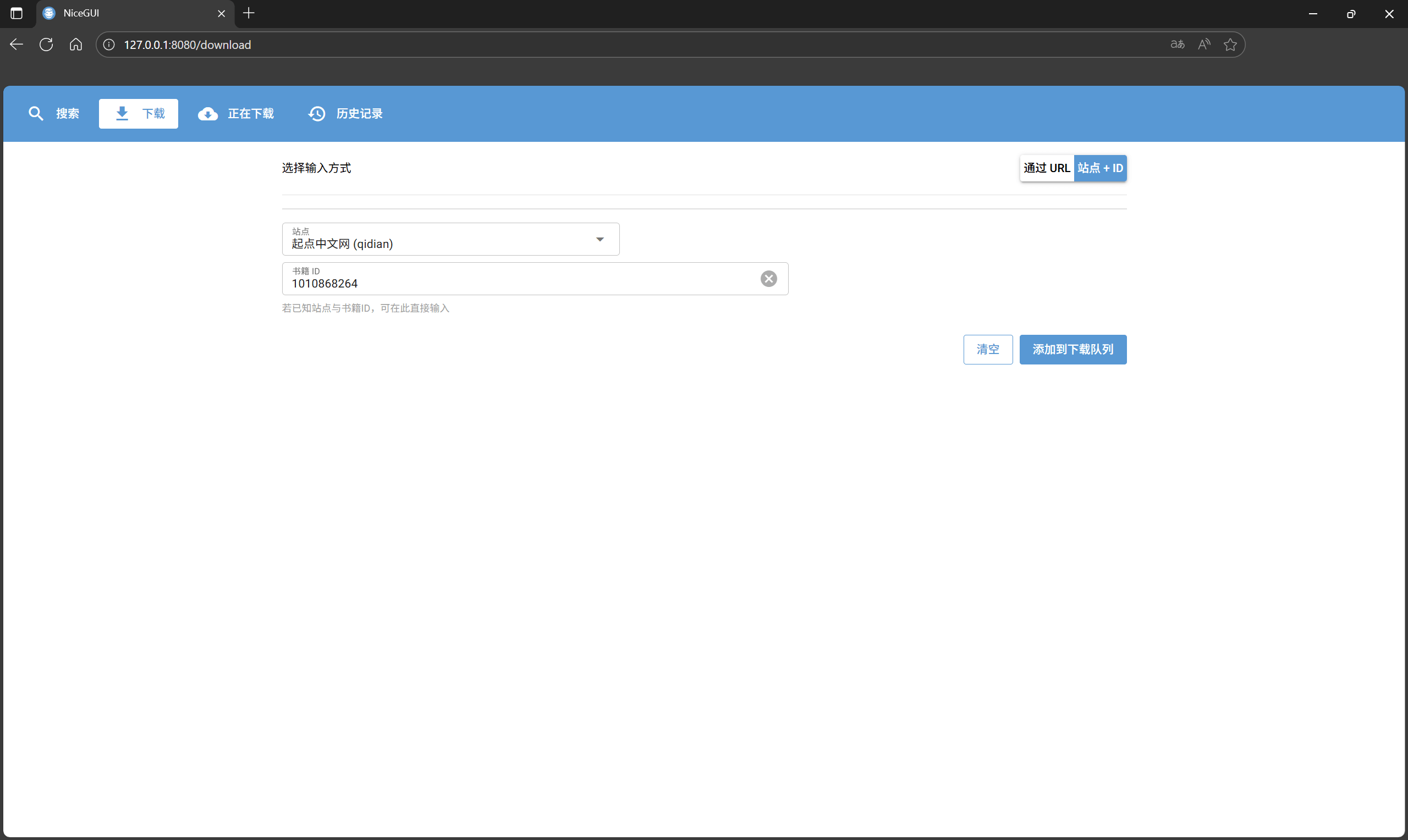1408x840 pixels.
Task: Go to the browser home icon
Action: pyautogui.click(x=76, y=45)
